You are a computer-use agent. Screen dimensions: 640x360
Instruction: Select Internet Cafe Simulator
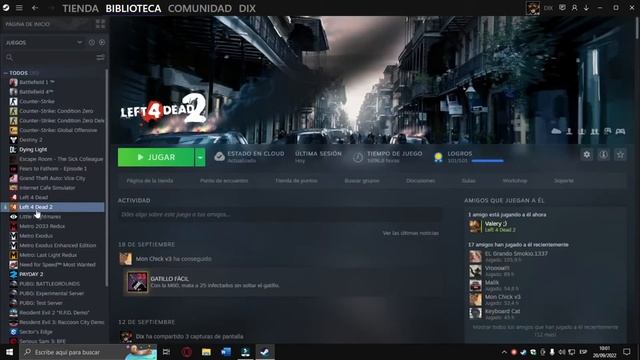click(x=47, y=188)
